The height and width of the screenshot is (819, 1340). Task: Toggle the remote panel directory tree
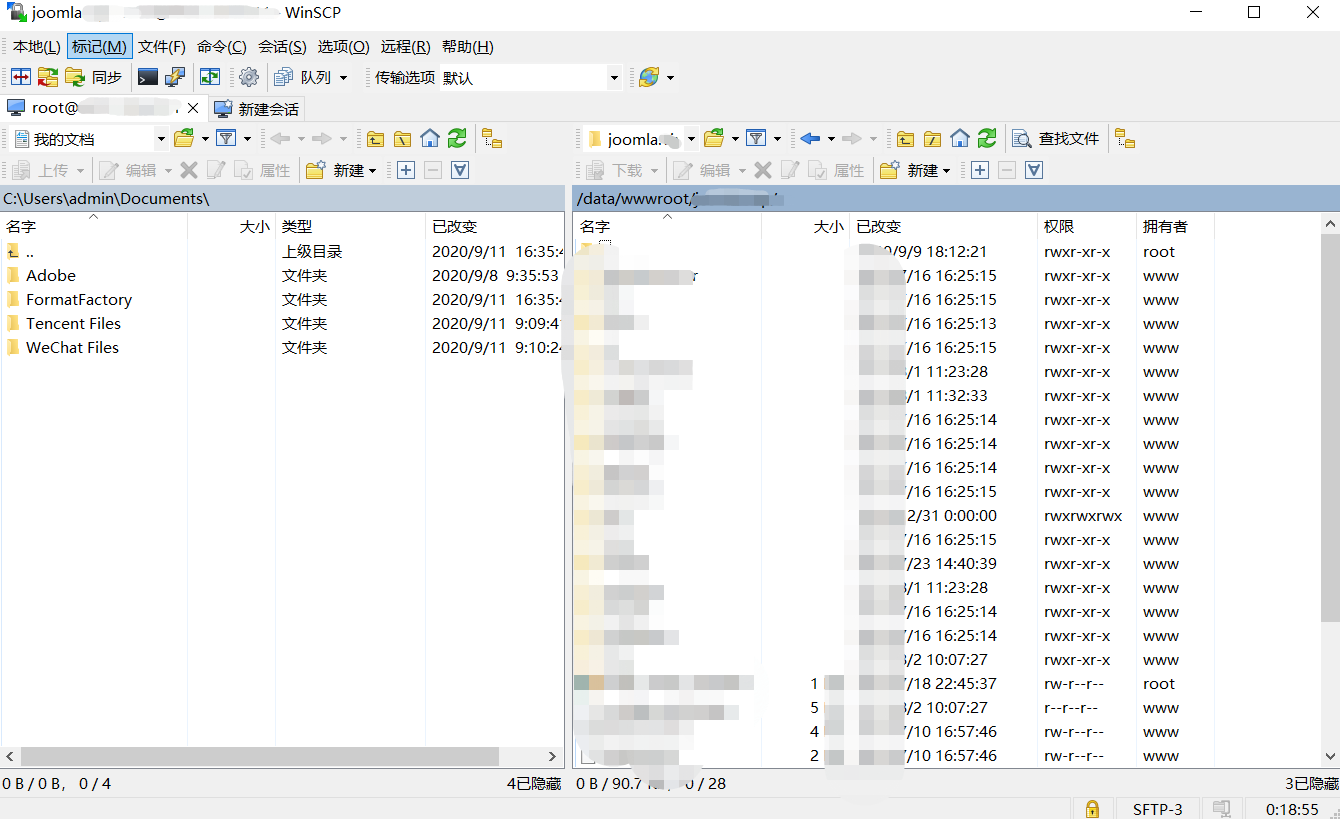coord(1126,139)
